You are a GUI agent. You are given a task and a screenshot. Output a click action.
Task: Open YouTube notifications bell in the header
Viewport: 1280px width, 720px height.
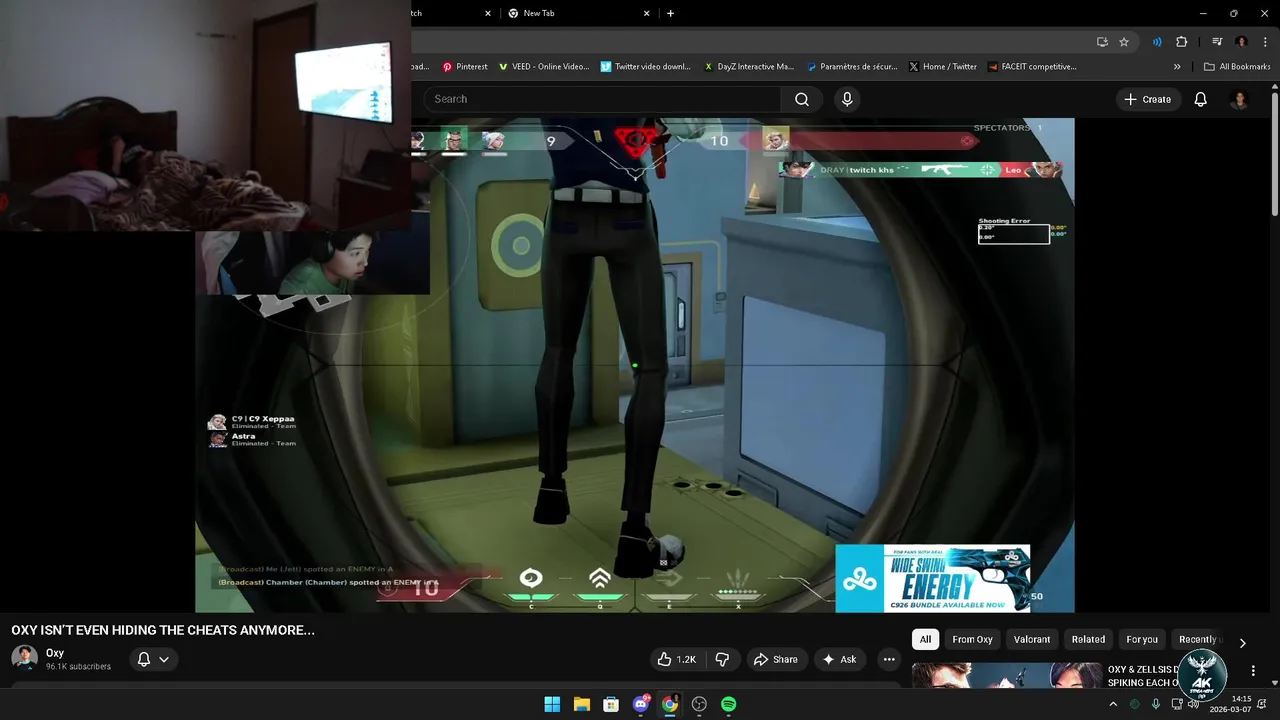coord(1201,99)
